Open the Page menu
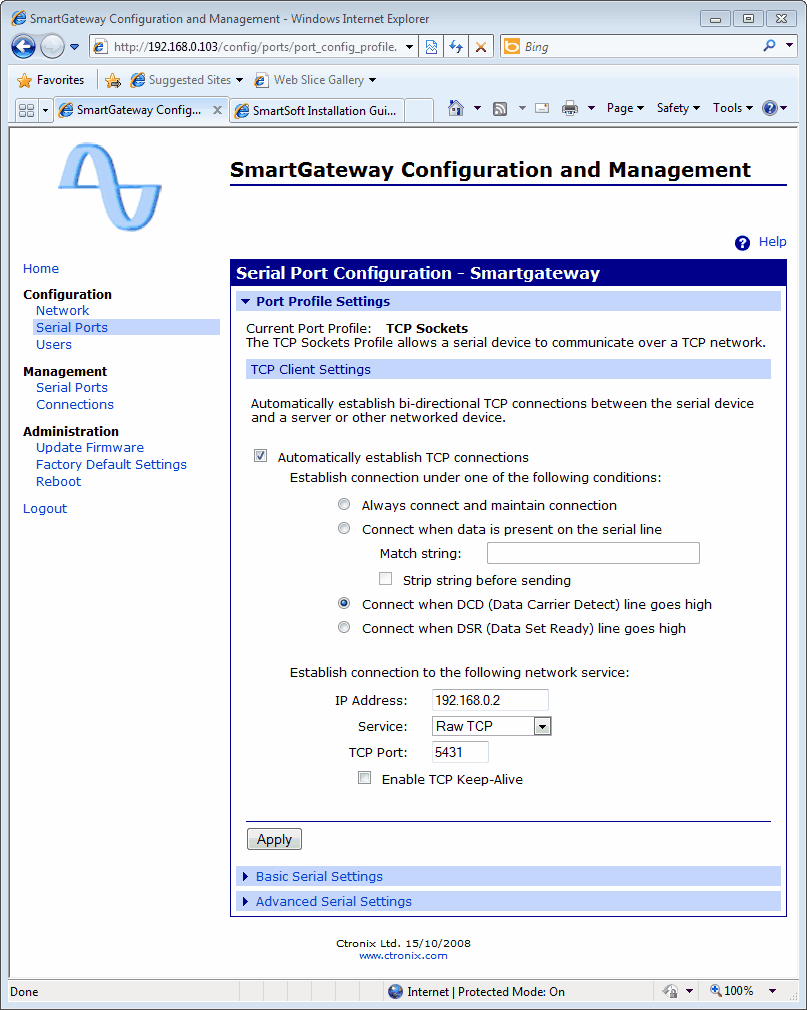This screenshot has width=807, height=1010. (625, 108)
